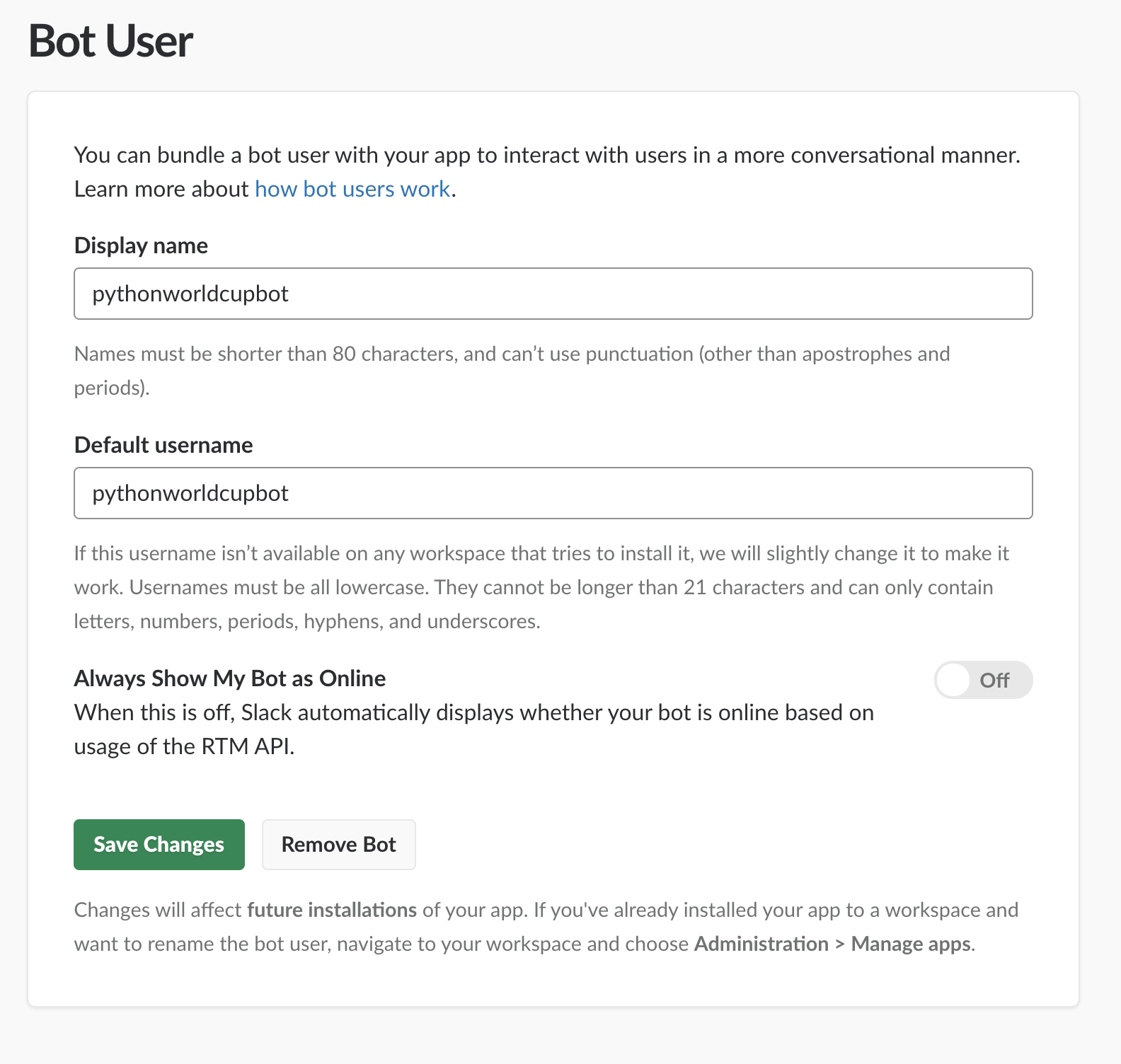Click the 'future installations' bold text
The height and width of the screenshot is (1064, 1121).
[x=332, y=910]
